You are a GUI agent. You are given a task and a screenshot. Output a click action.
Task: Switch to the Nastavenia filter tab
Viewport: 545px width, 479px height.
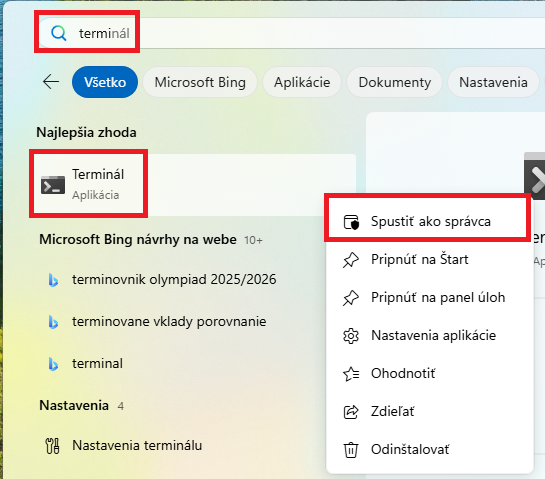pos(493,82)
